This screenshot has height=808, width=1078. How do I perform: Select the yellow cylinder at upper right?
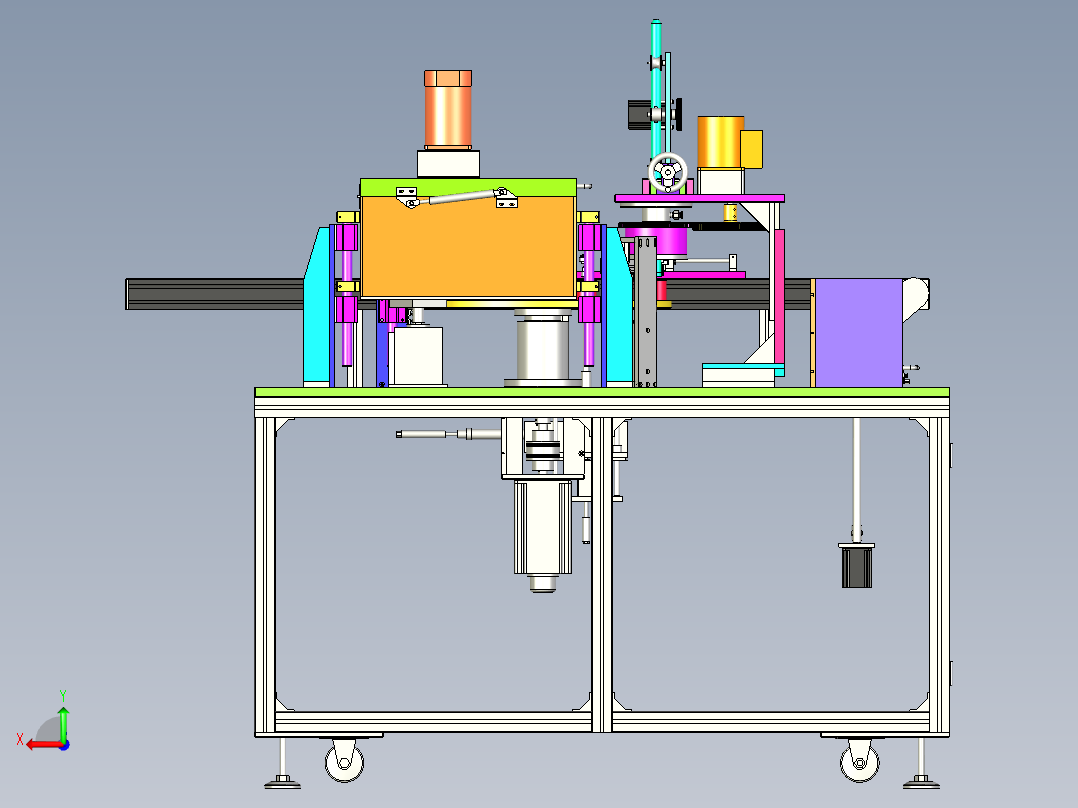[720, 142]
